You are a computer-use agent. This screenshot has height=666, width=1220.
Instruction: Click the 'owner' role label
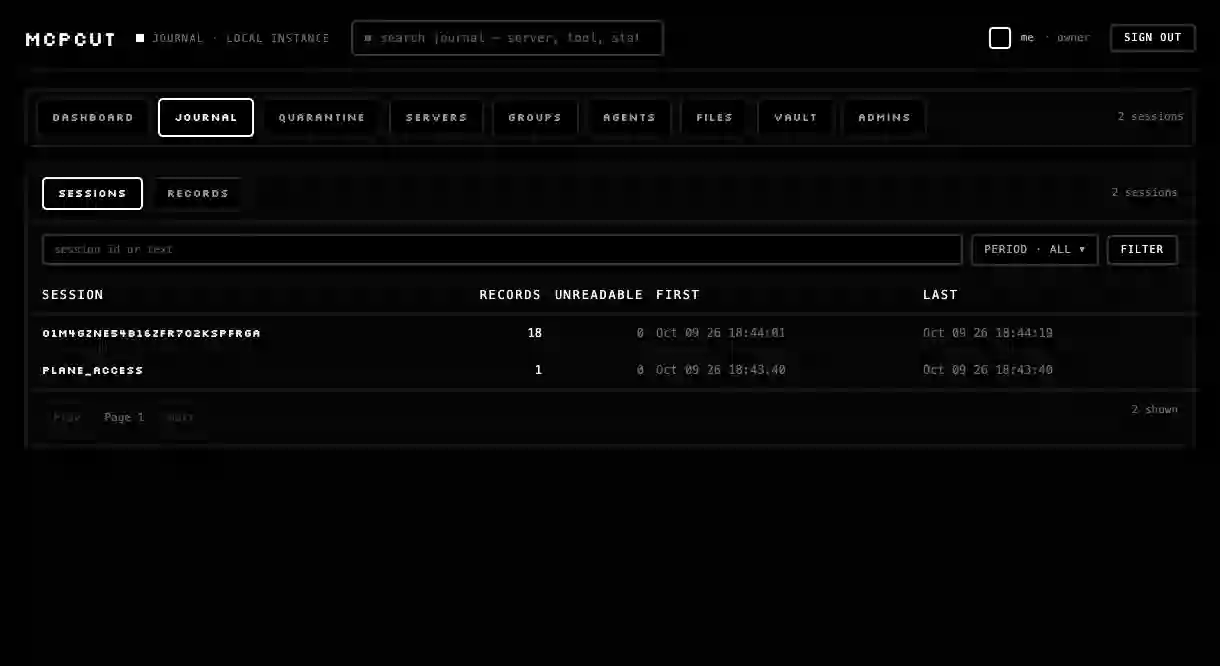pos(1073,38)
